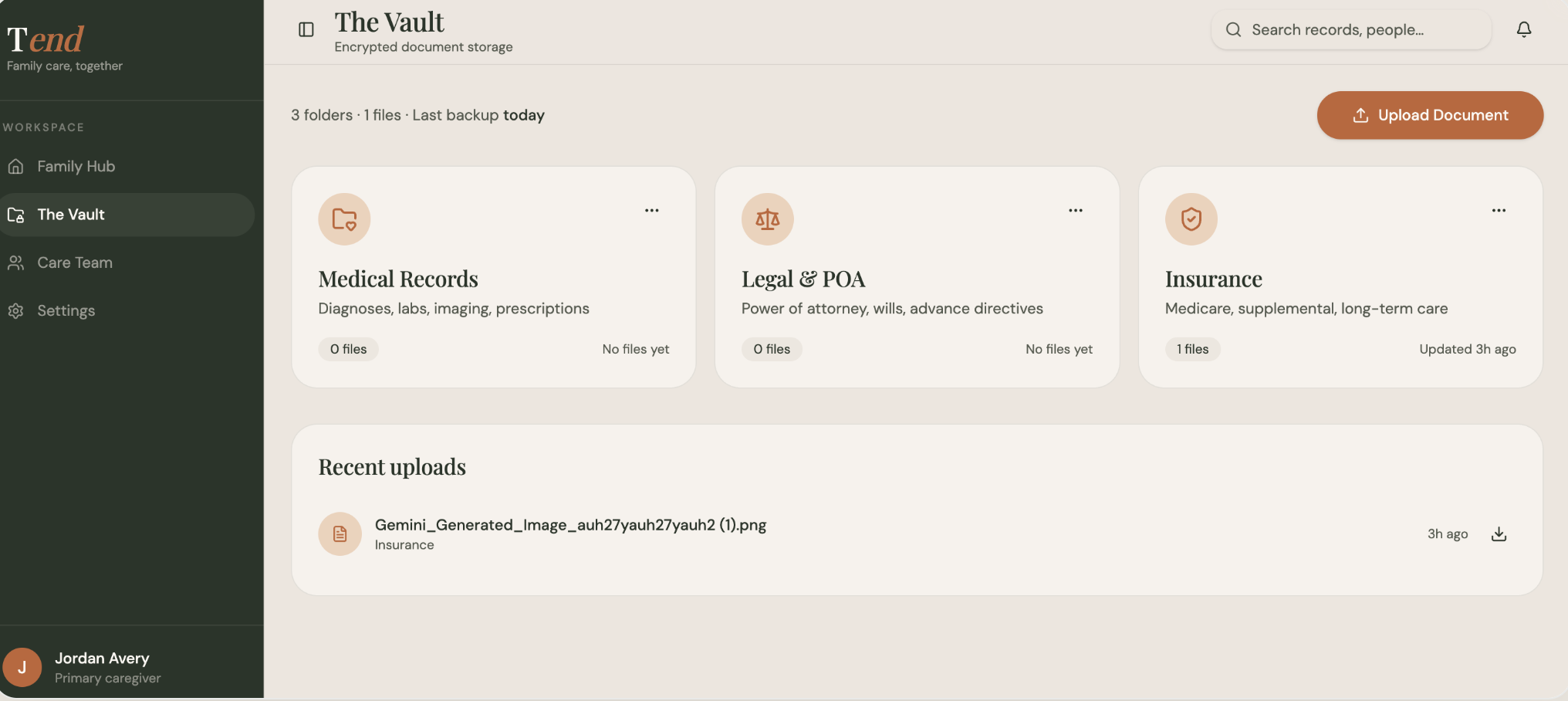This screenshot has width=1568, height=701.
Task: Click the Legal & POA scales icon
Action: (768, 219)
